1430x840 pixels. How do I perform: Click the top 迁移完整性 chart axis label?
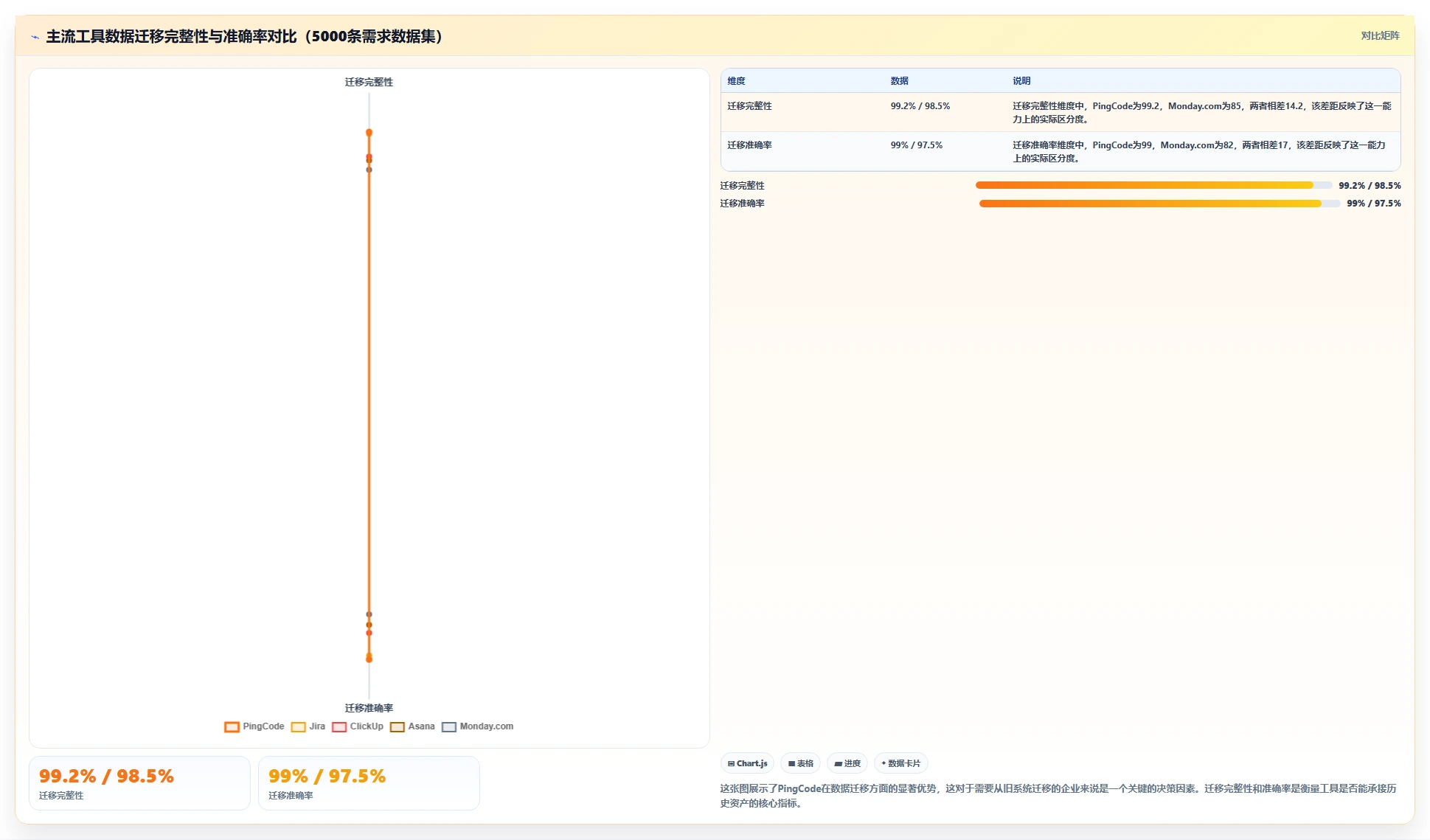coord(369,82)
